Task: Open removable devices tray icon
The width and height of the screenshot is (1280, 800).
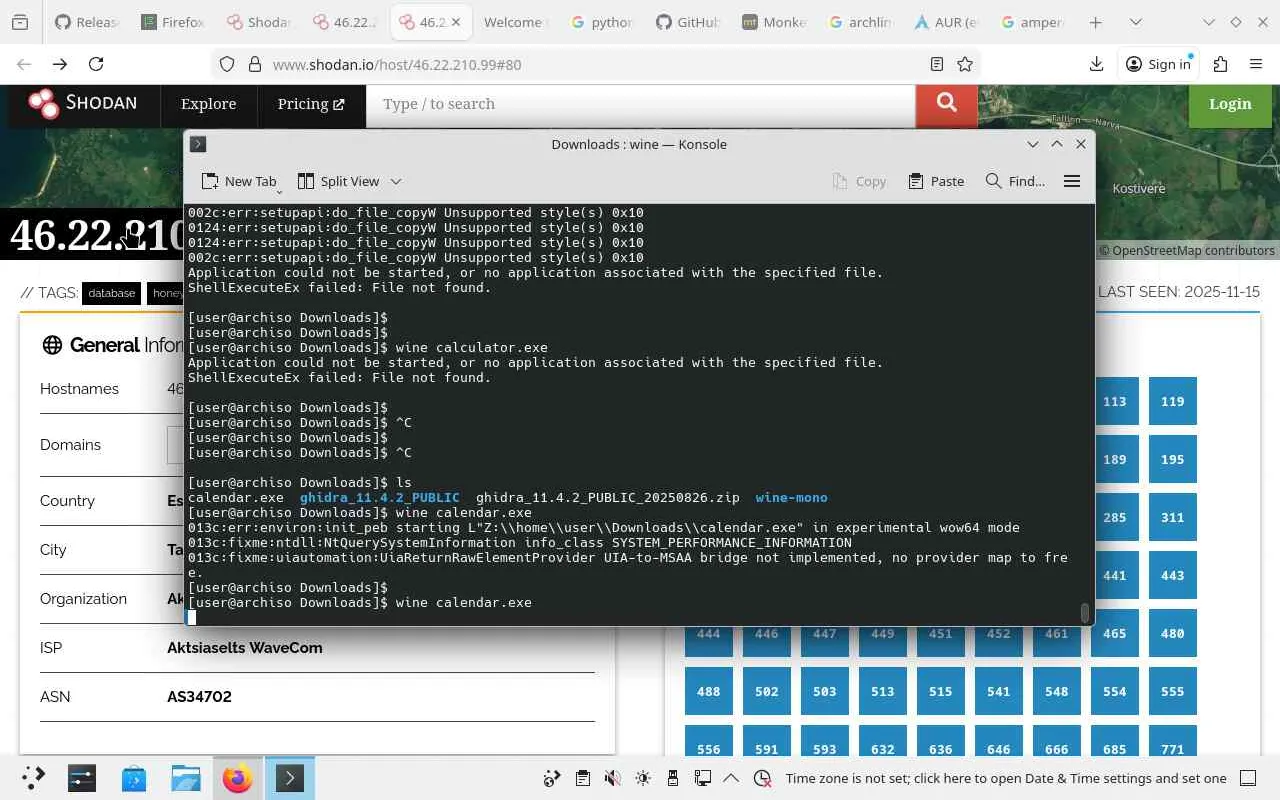Action: 673,778
